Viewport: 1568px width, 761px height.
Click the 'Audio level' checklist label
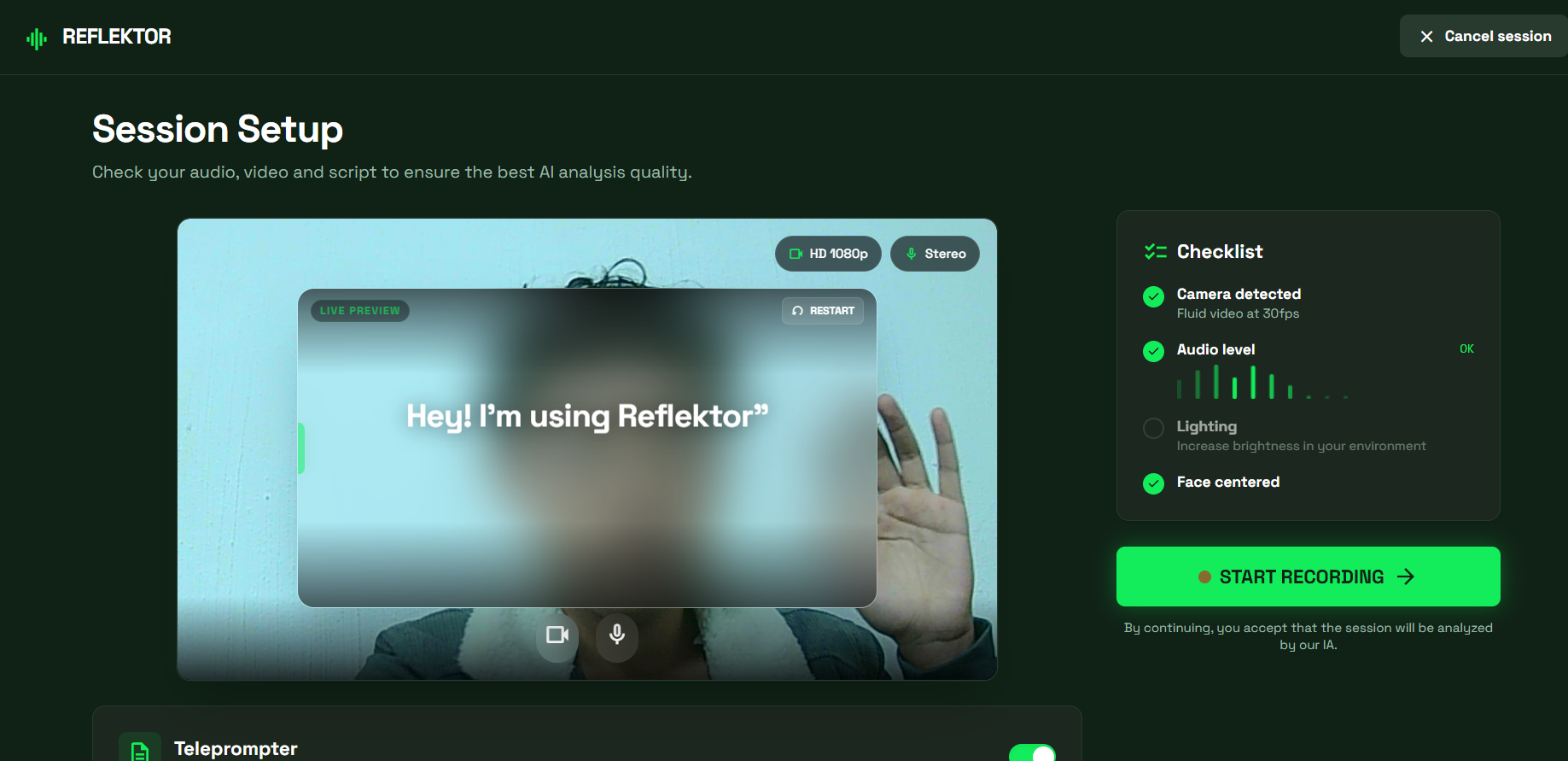(1215, 349)
